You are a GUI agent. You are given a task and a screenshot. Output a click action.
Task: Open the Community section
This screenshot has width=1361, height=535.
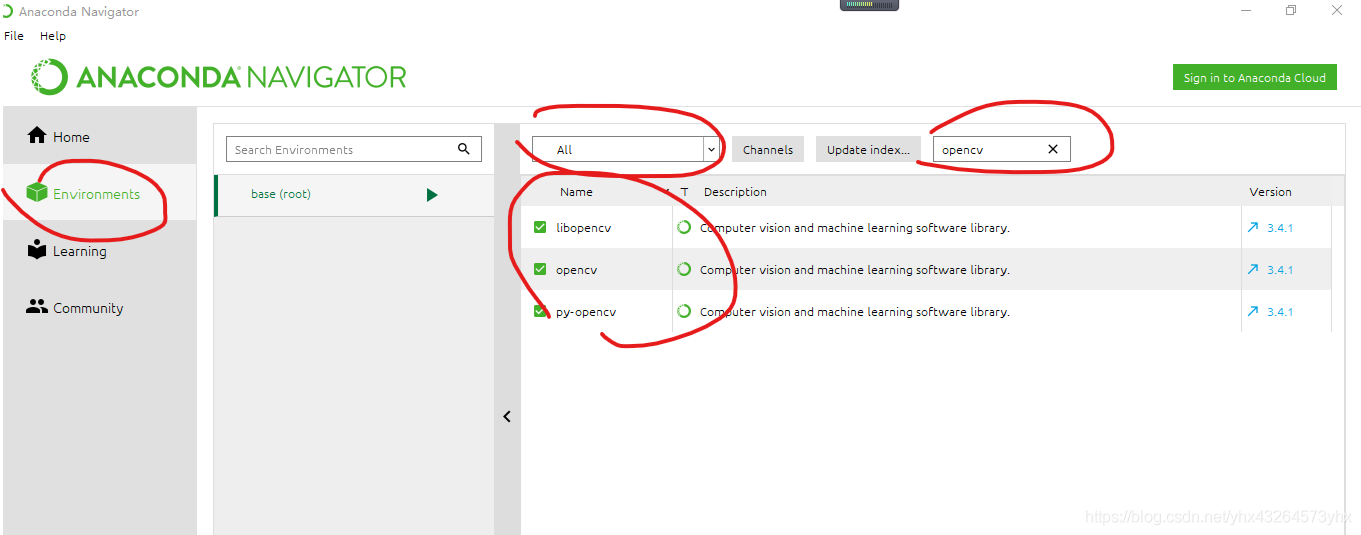[100, 308]
